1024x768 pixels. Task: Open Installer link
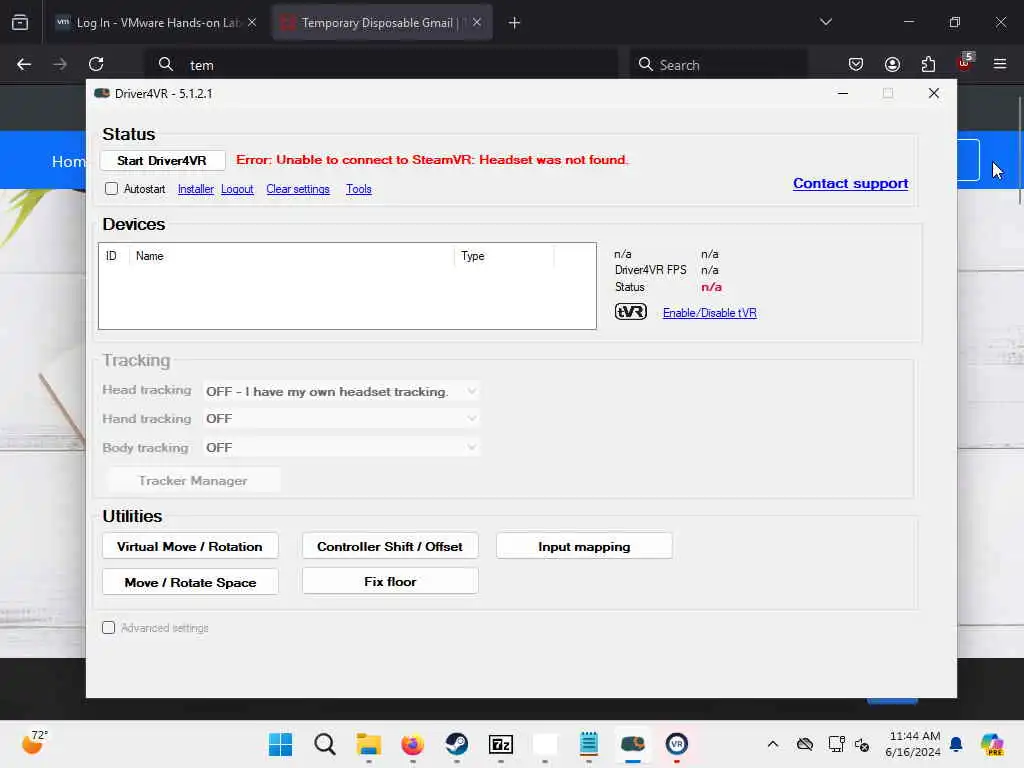click(196, 189)
